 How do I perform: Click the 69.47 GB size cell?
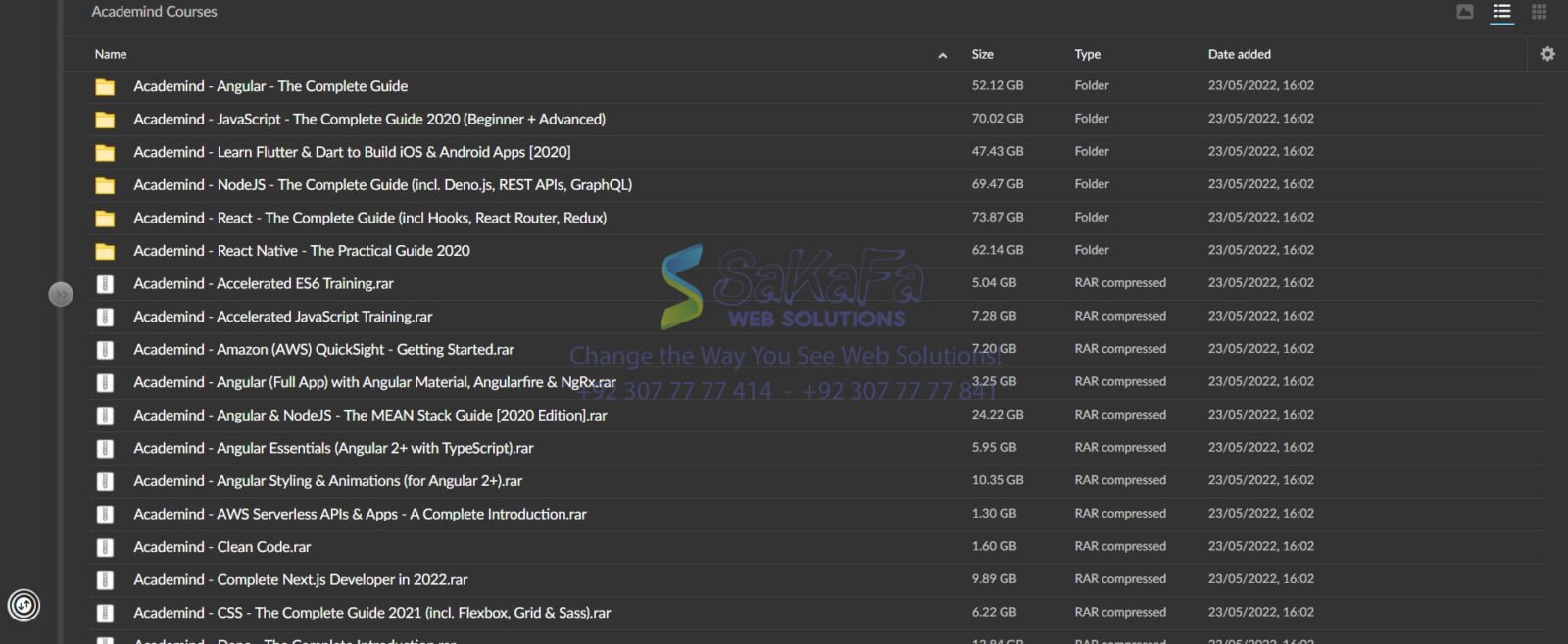point(997,184)
